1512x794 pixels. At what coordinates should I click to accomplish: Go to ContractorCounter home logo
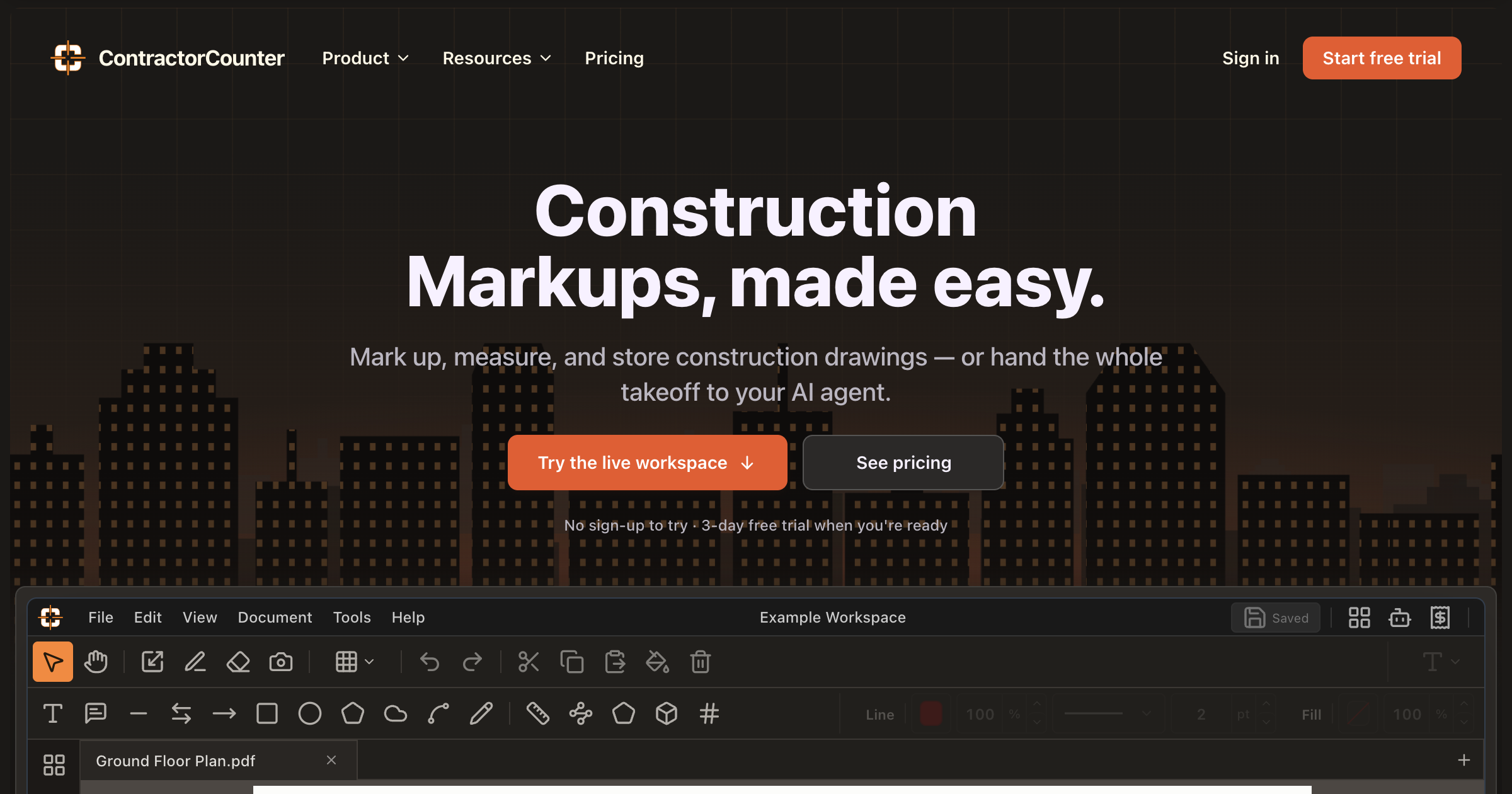(x=168, y=58)
